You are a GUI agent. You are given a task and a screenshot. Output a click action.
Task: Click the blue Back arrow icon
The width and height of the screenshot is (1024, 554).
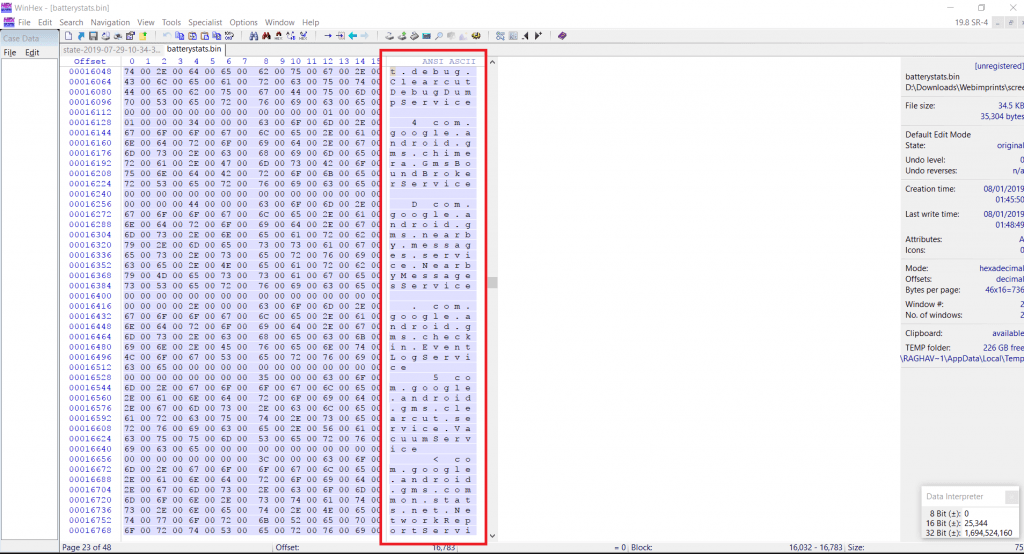(353, 36)
